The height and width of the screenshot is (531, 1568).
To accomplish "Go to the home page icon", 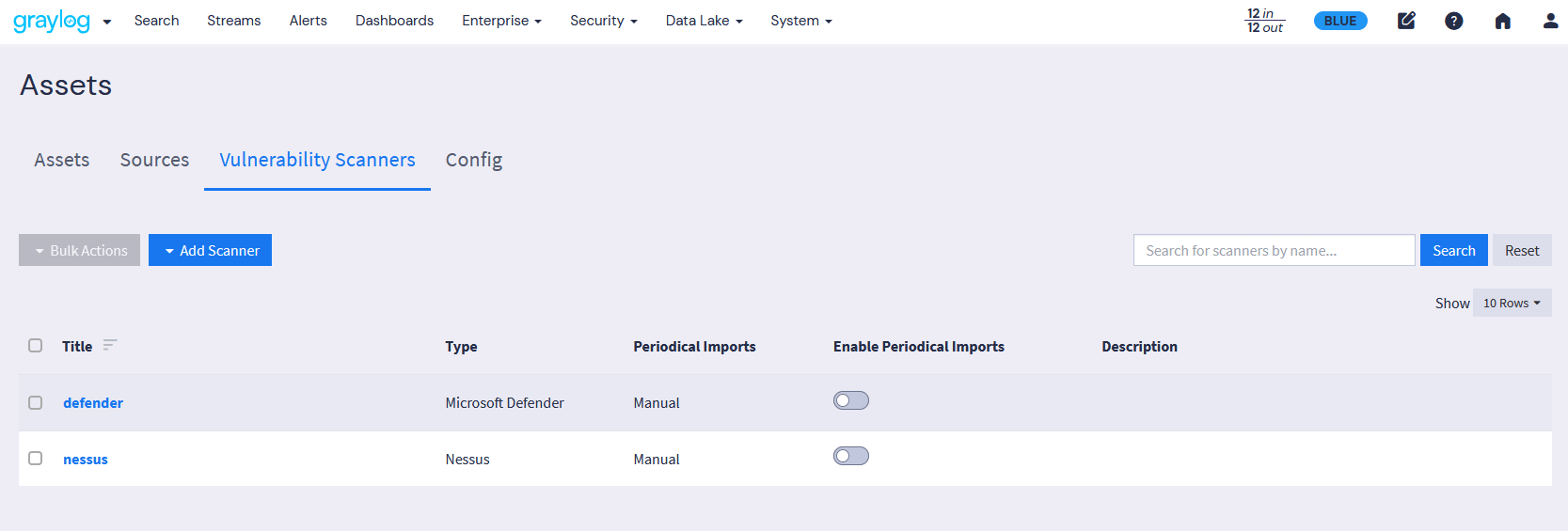I will (x=1502, y=21).
